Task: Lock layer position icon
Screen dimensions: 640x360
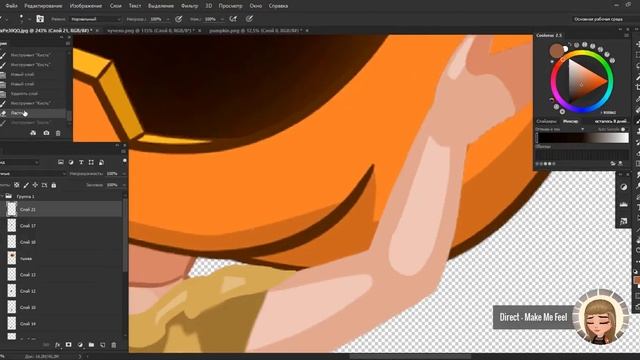Action: (35, 185)
